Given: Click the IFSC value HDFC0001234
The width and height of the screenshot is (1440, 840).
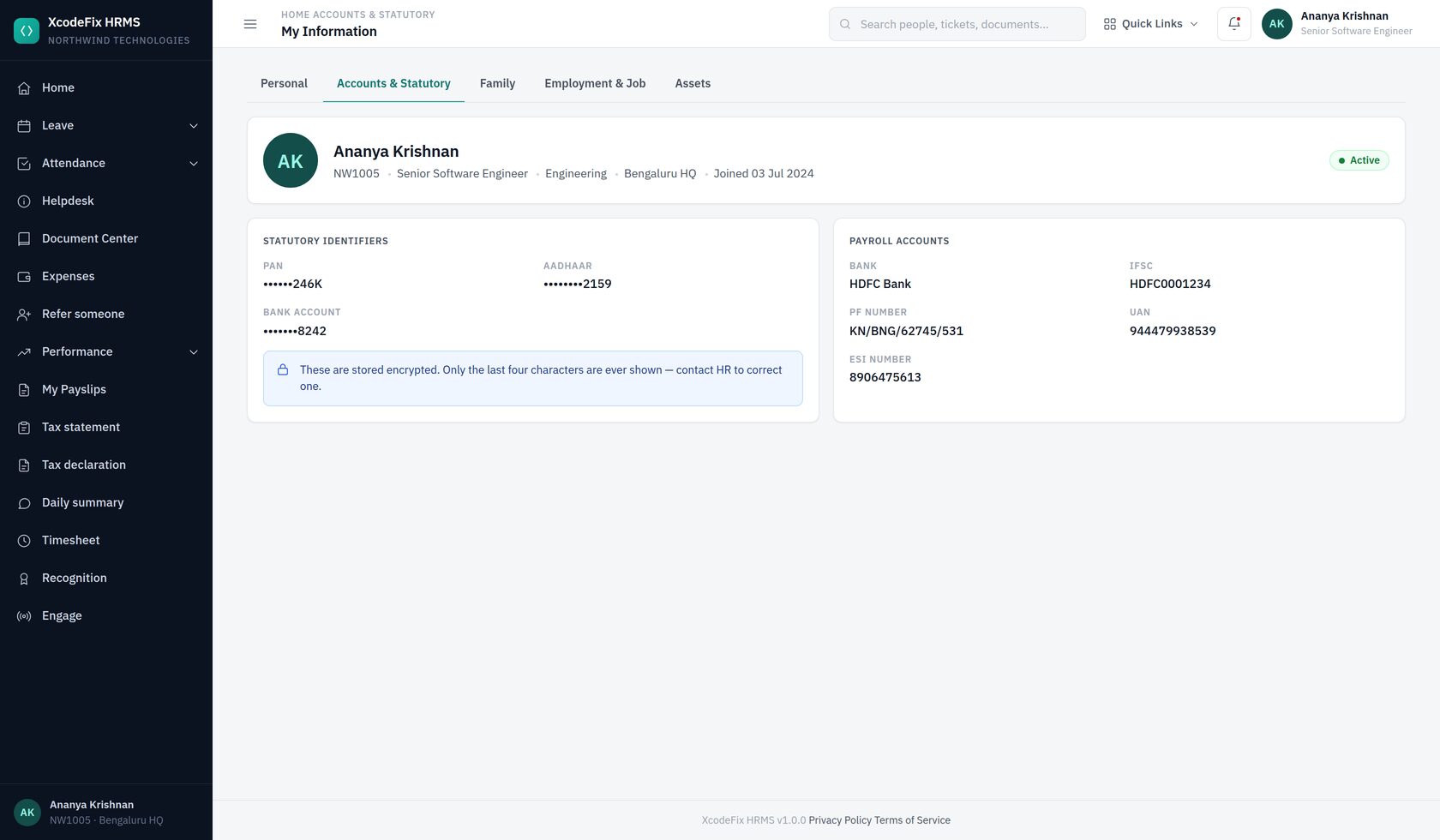Looking at the screenshot, I should tap(1170, 284).
